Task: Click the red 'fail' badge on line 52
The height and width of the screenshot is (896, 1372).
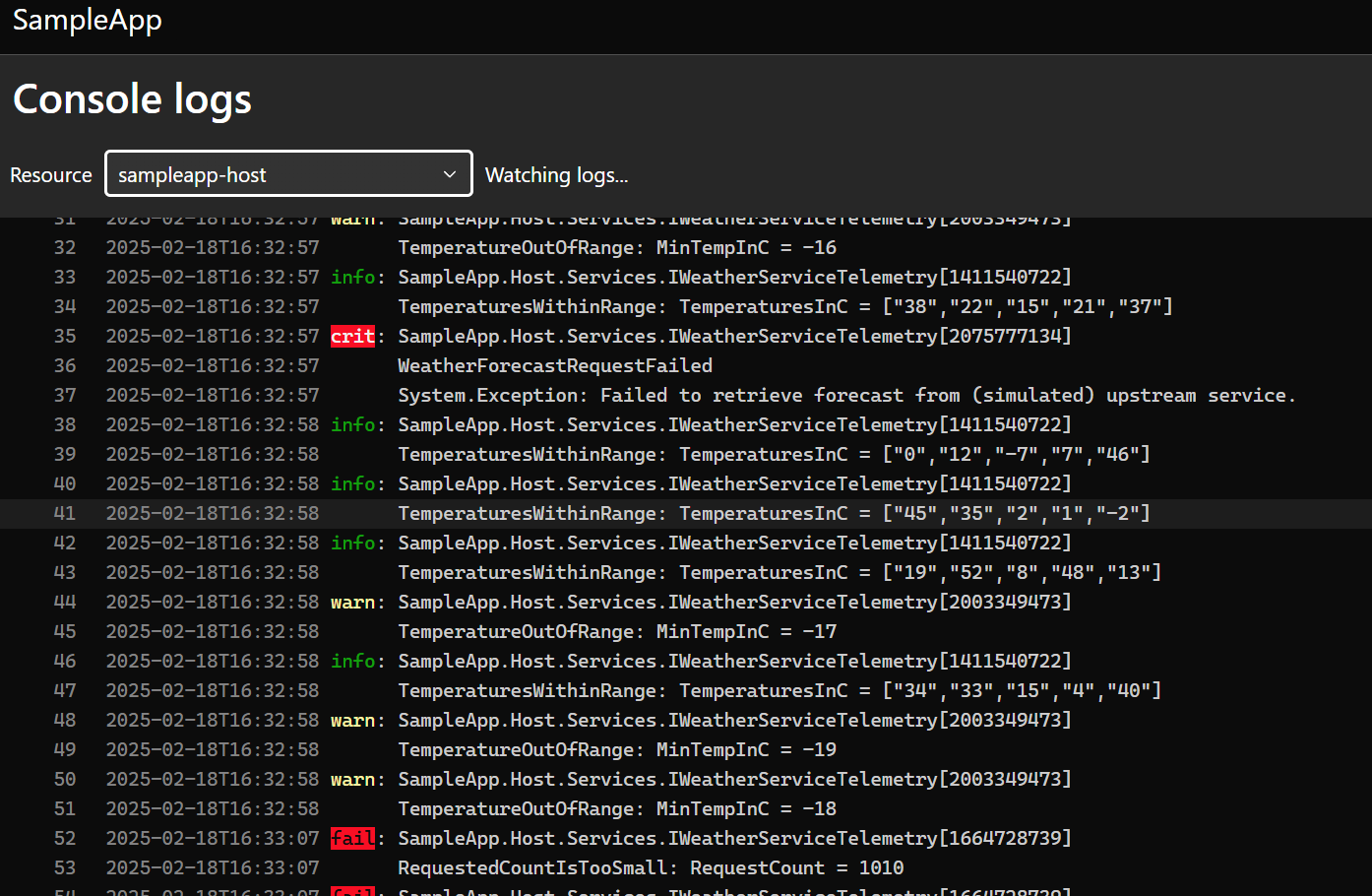Action: (x=352, y=838)
